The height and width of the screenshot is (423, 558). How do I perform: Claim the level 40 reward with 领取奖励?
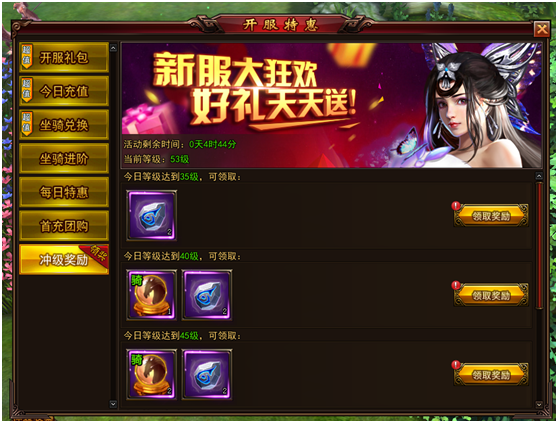[x=491, y=295]
